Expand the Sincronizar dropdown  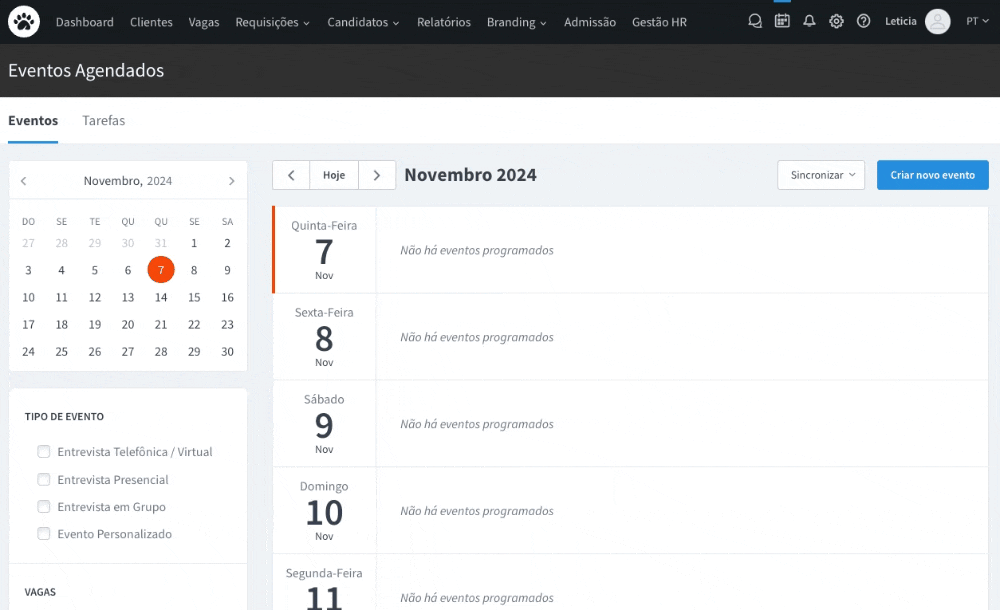pyautogui.click(x=820, y=175)
